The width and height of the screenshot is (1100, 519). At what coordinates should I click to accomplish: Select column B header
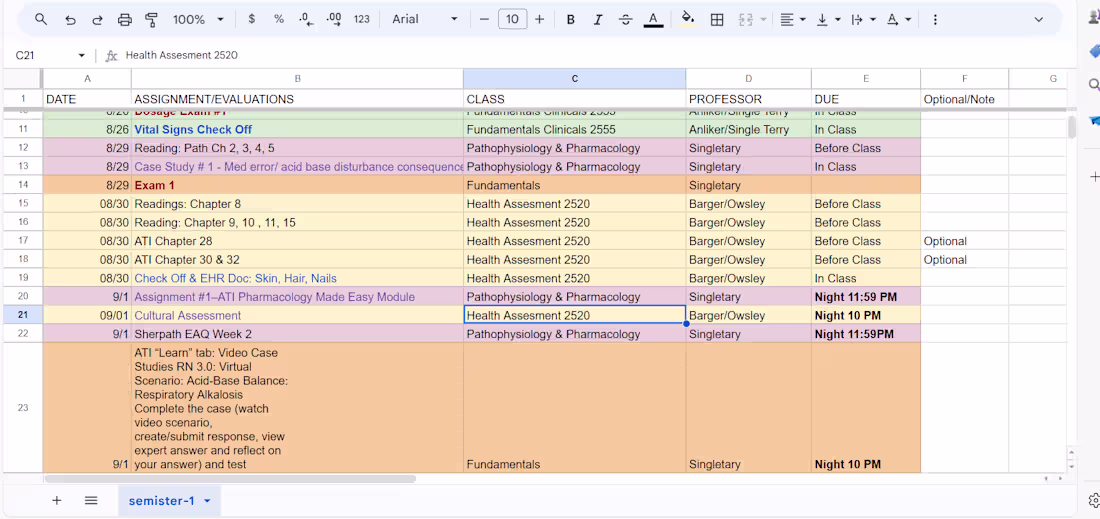click(x=297, y=79)
